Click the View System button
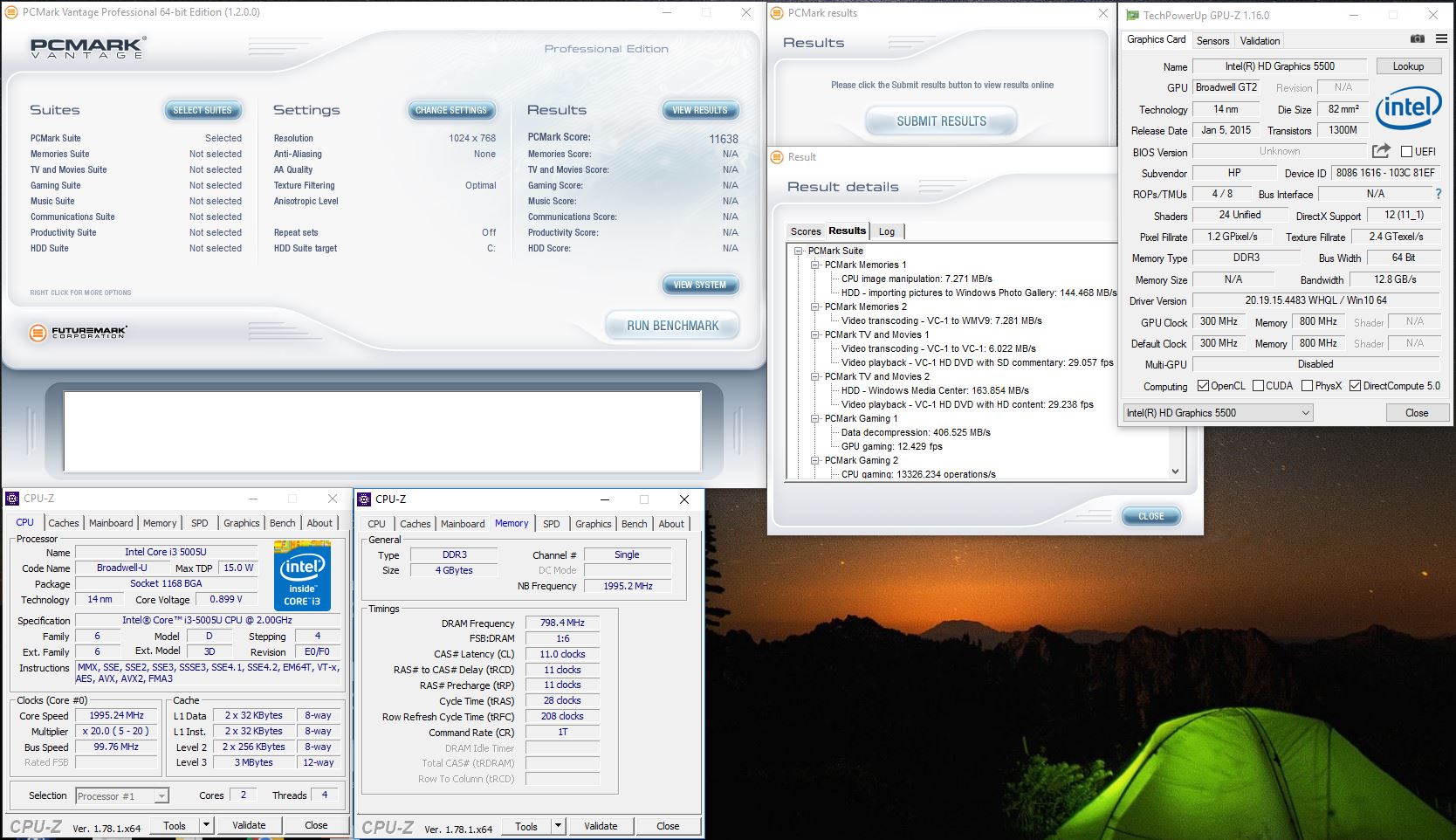1456x840 pixels. point(700,285)
